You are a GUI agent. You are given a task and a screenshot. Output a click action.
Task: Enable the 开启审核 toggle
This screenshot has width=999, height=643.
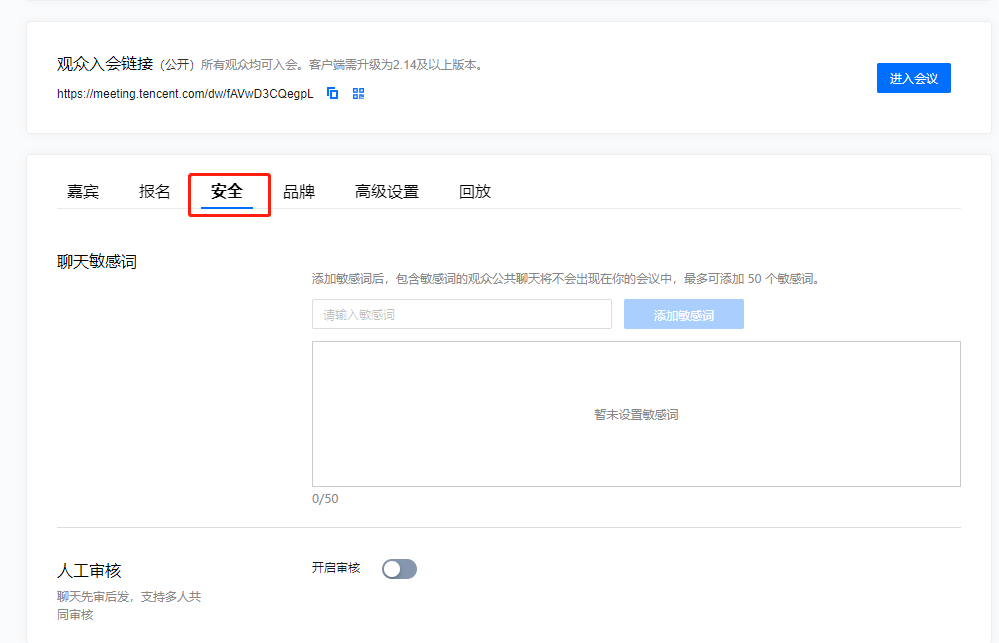[399, 569]
